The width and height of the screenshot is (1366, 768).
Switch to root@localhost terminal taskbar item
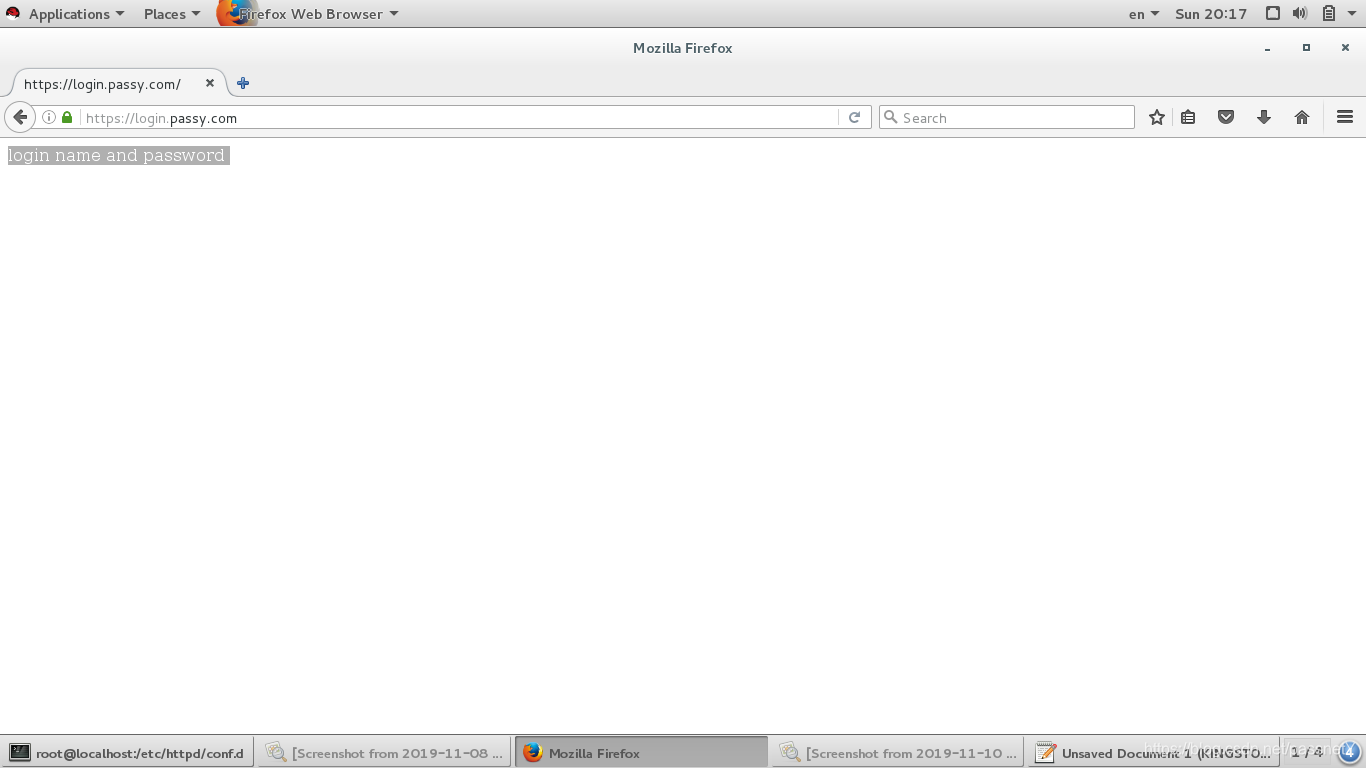click(127, 753)
